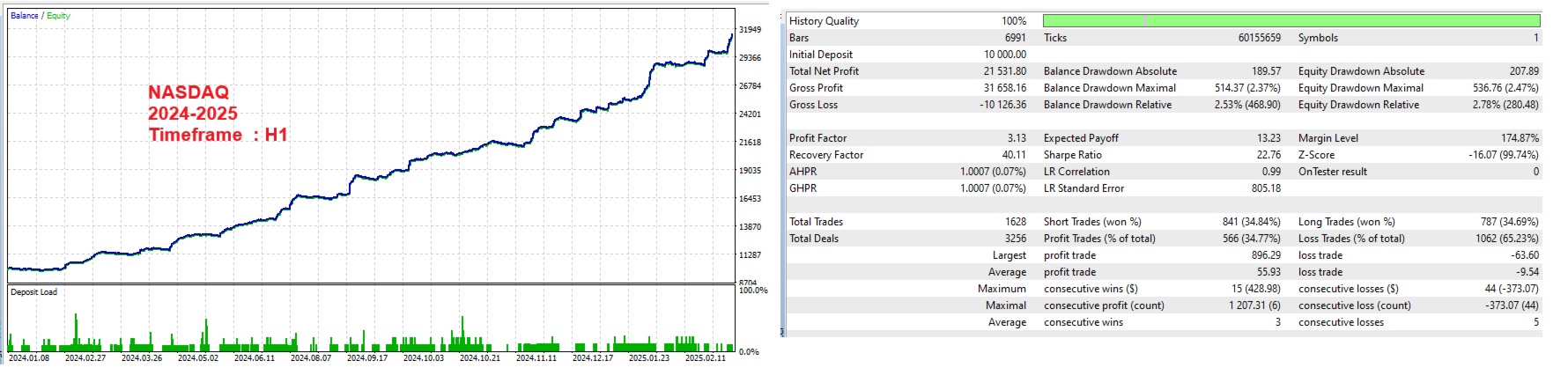Click the average profit trade value 55.93

point(1269,272)
